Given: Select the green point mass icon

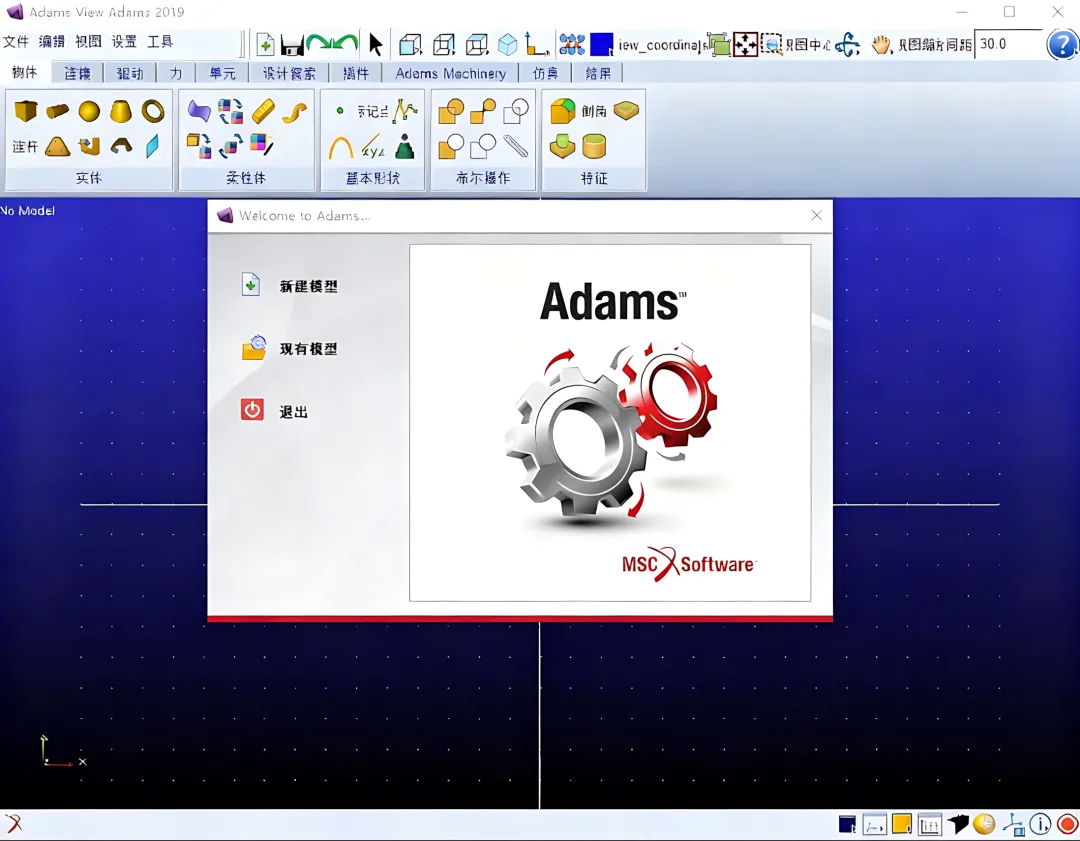Looking at the screenshot, I should pos(405,146).
